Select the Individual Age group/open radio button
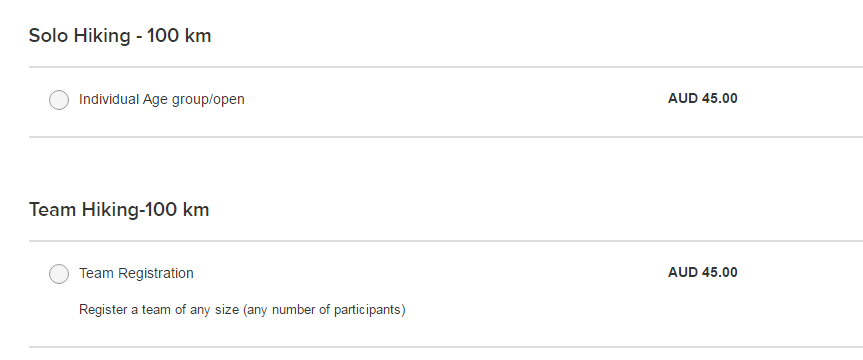Viewport: 863px width, 360px height. (x=59, y=100)
